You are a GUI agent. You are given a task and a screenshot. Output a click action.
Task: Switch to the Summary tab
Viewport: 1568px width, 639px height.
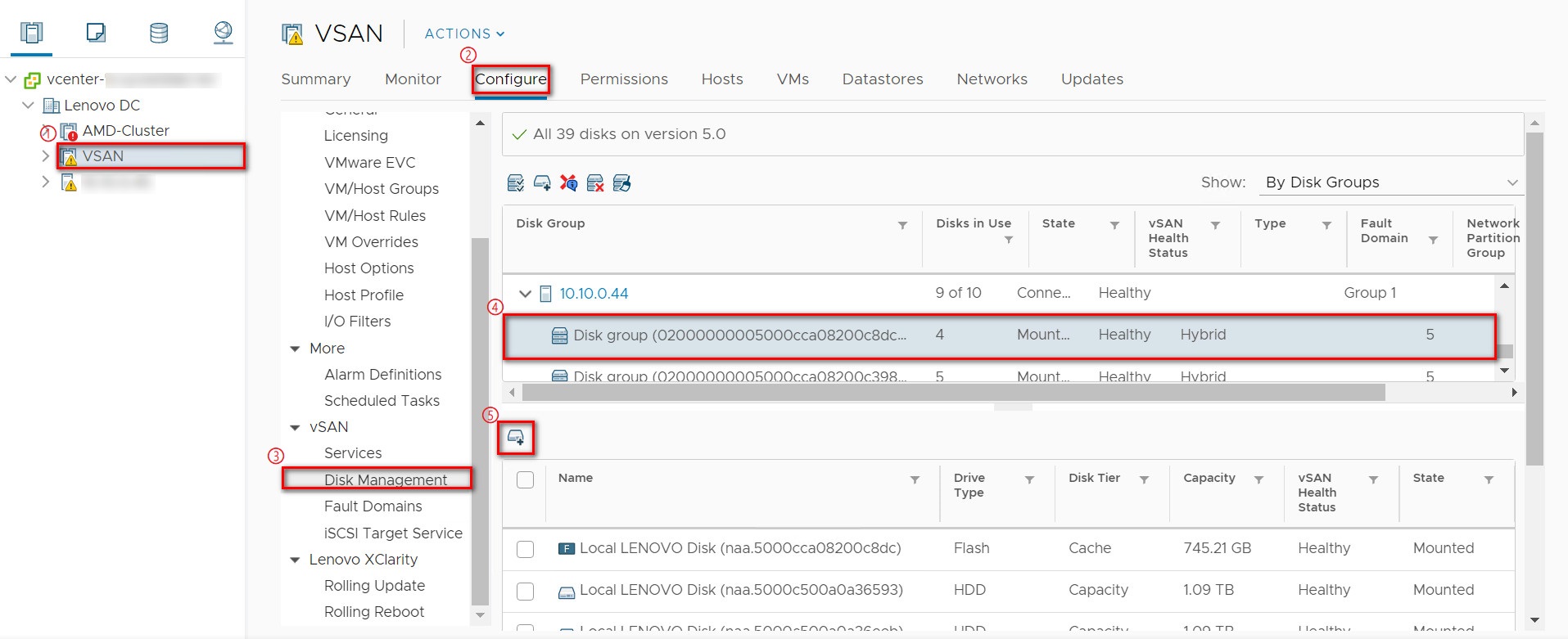pyautogui.click(x=316, y=79)
